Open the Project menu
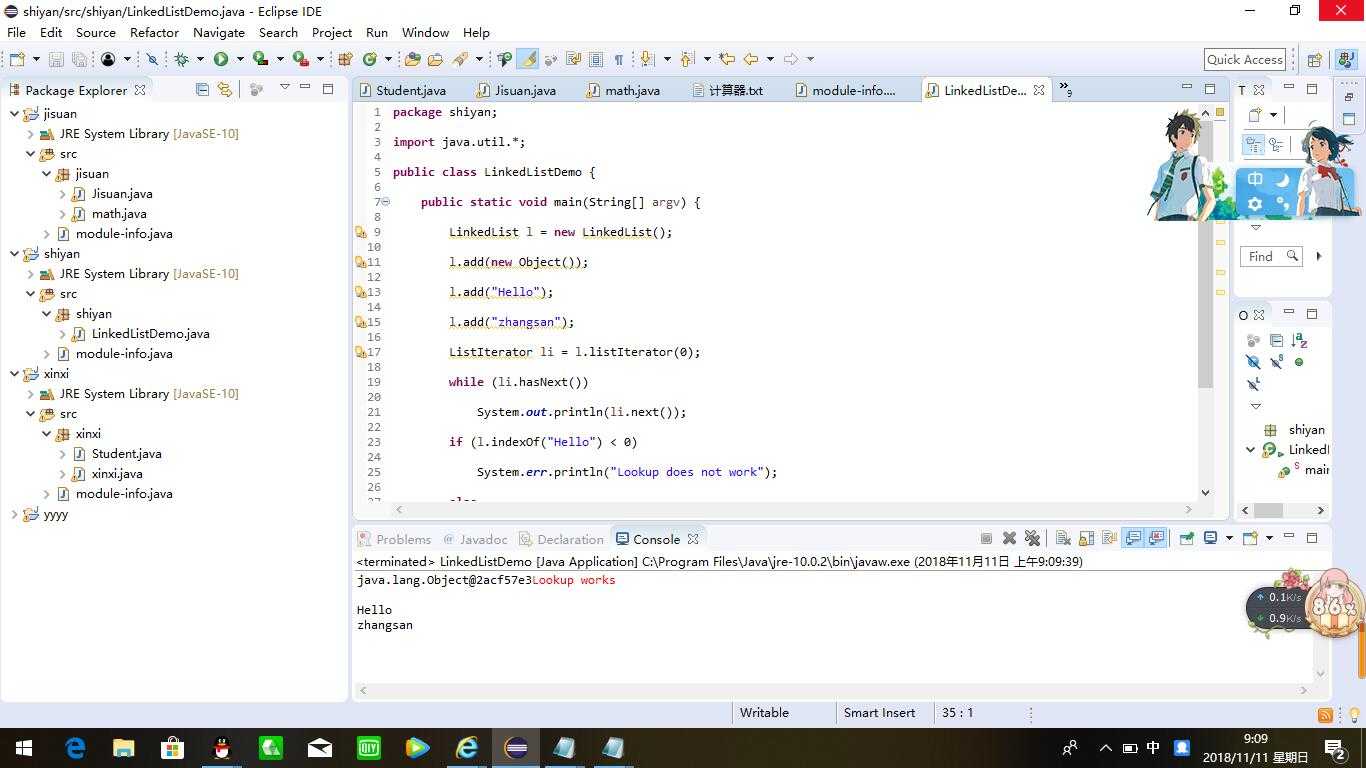Image resolution: width=1366 pixels, height=768 pixels. [x=332, y=32]
